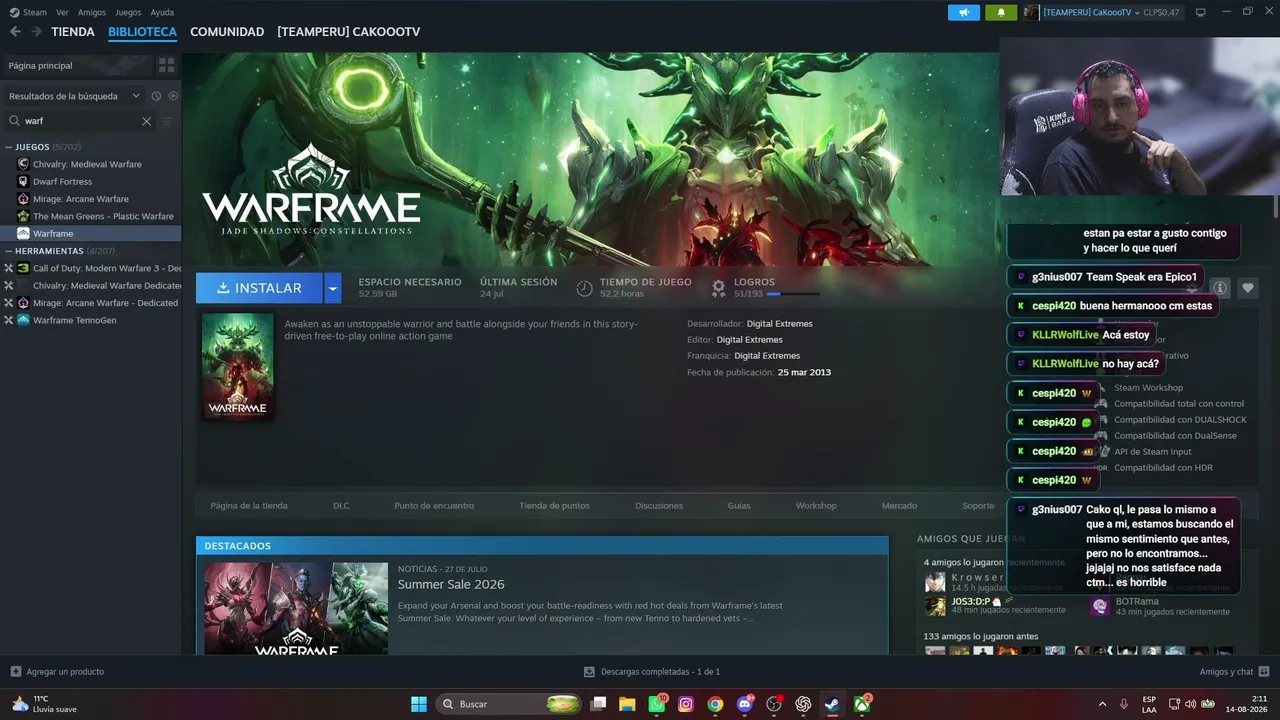Collapse the HERRAMIENTAS category
Screen dimensions: 1280x720
pyautogui.click(x=8, y=251)
